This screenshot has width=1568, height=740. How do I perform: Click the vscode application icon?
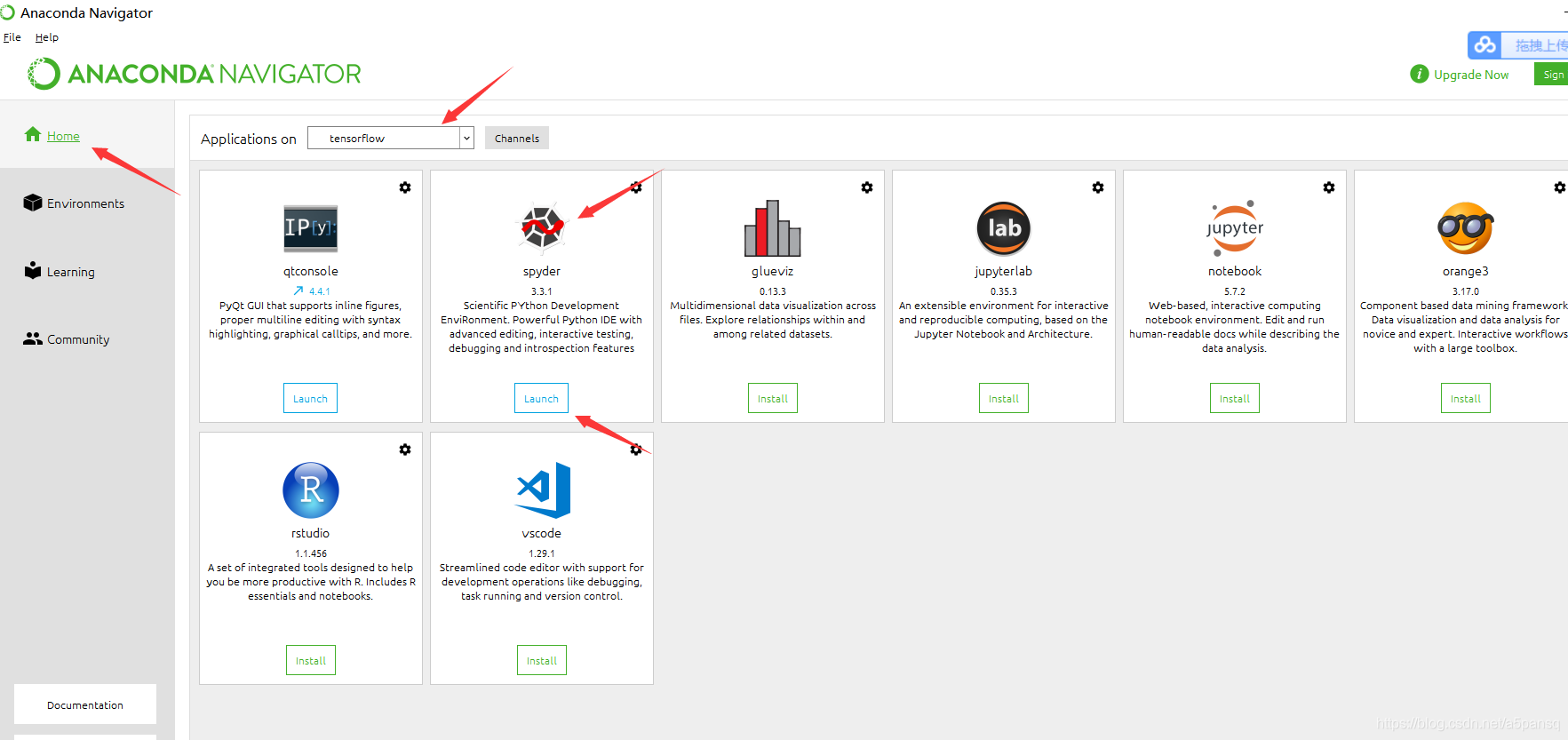[x=542, y=490]
